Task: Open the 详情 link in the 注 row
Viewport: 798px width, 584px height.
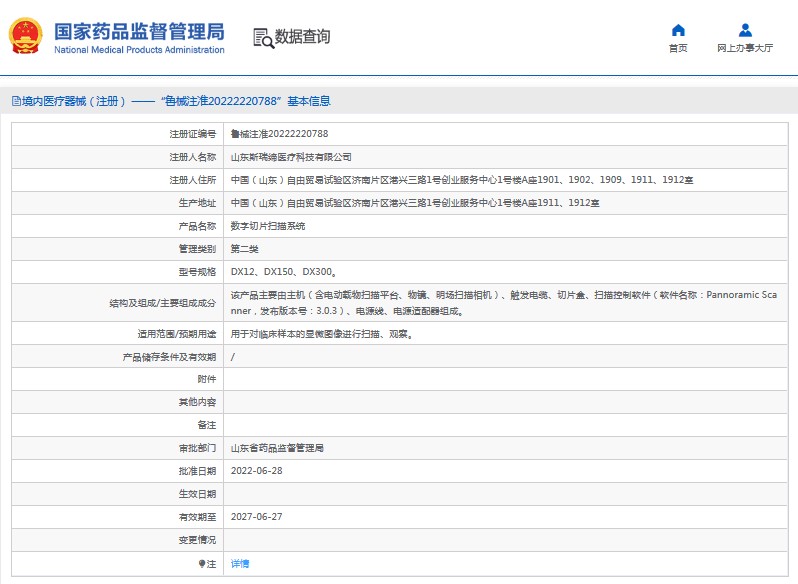Action: point(240,564)
